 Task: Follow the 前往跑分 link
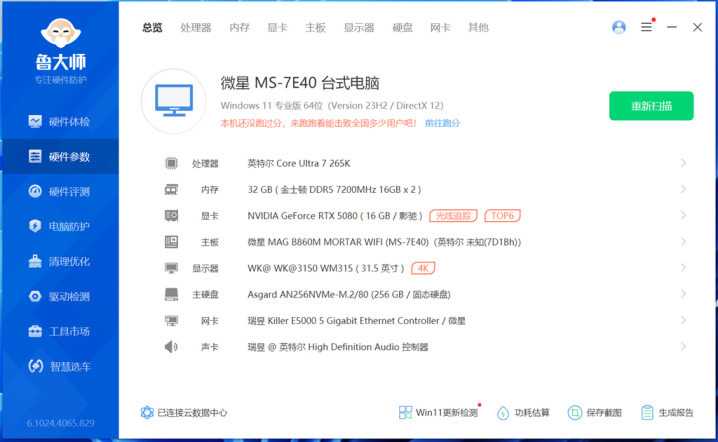click(x=442, y=123)
